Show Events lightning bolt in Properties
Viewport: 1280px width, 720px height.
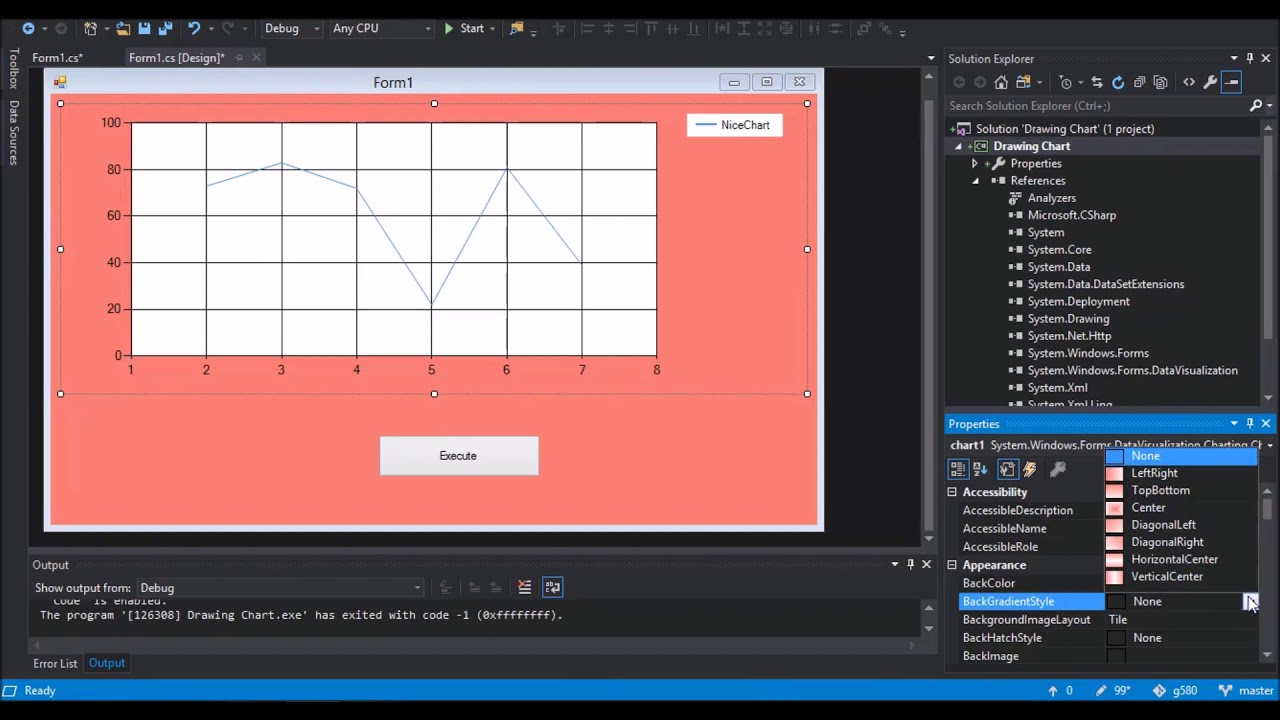click(1029, 469)
